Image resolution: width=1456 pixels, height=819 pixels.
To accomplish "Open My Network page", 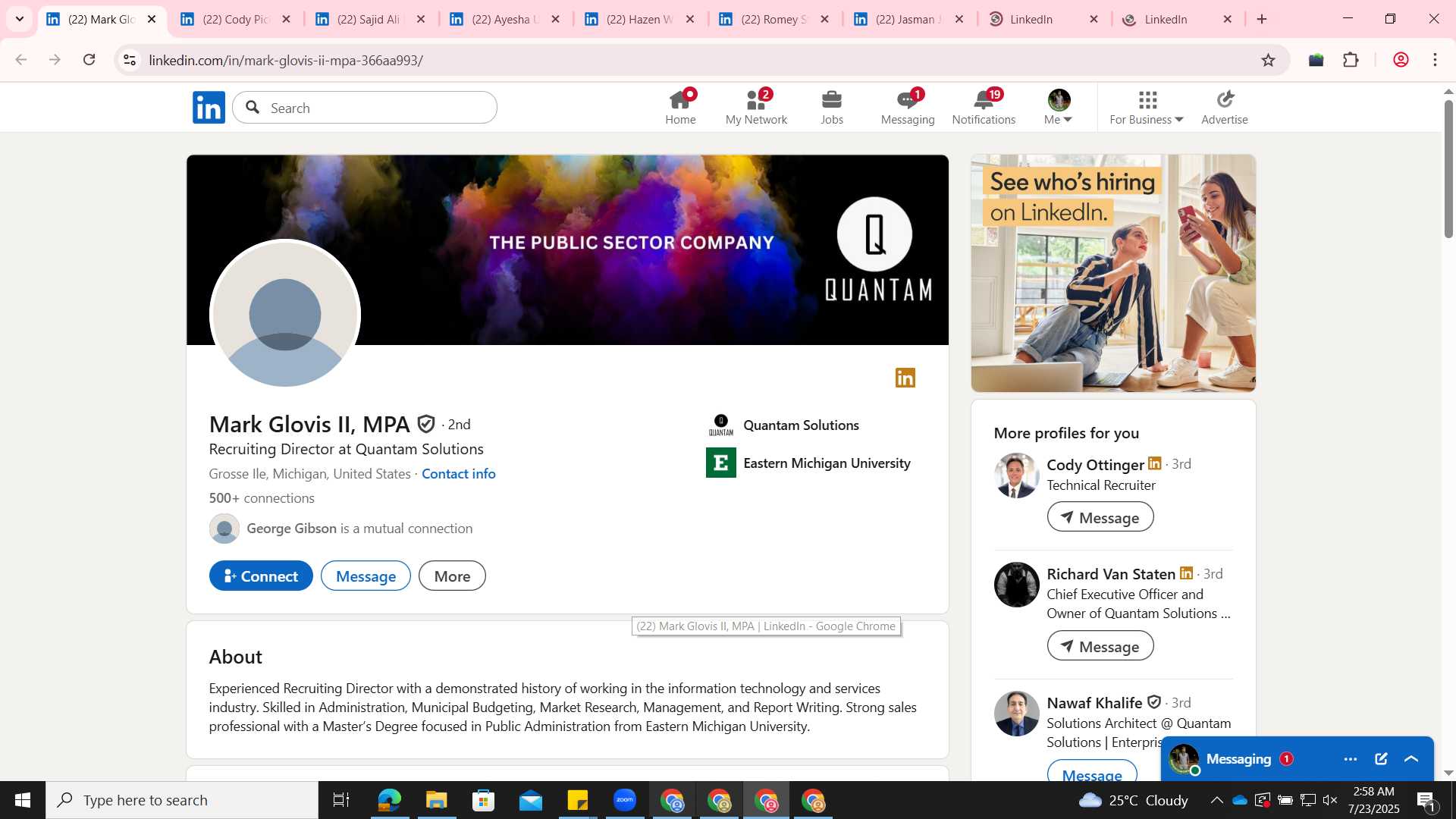I will point(756,108).
